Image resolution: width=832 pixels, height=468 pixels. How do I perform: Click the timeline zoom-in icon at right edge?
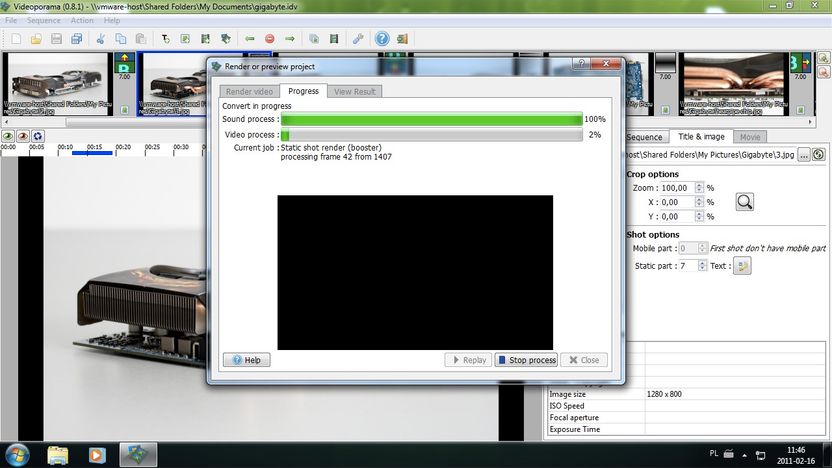pyautogui.click(x=824, y=58)
